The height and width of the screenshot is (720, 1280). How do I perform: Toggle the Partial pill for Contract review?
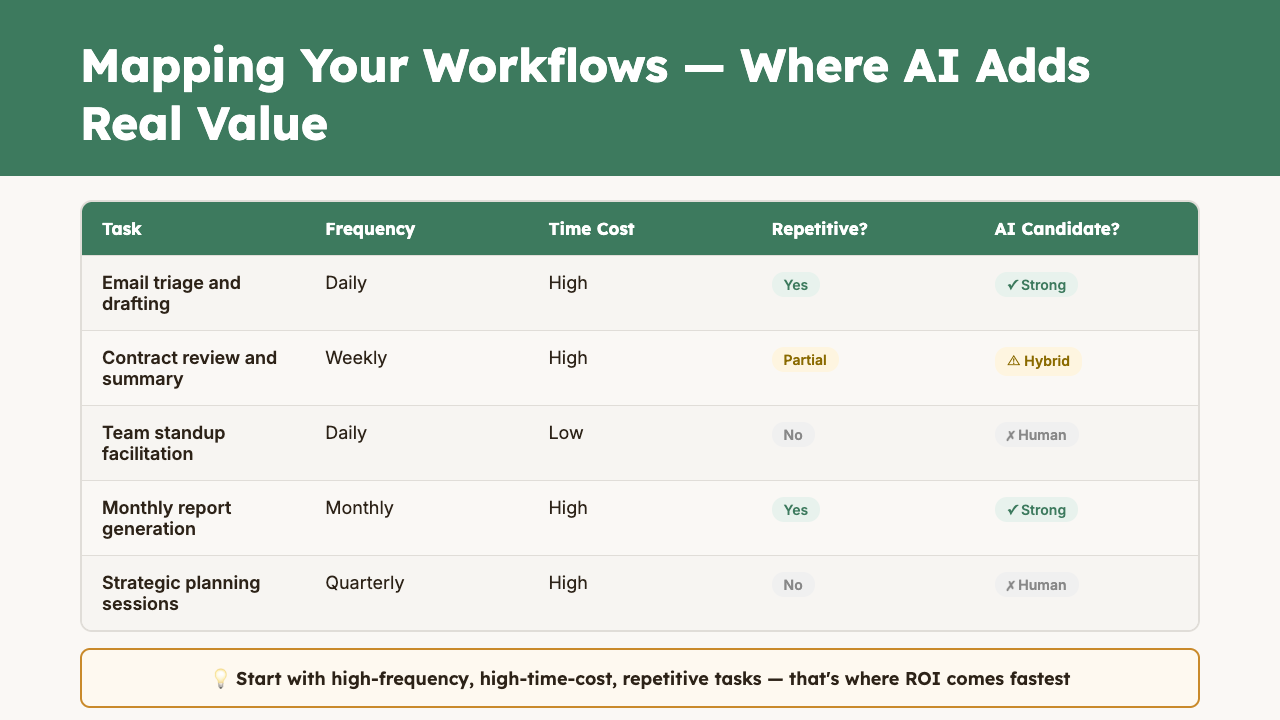tap(805, 359)
